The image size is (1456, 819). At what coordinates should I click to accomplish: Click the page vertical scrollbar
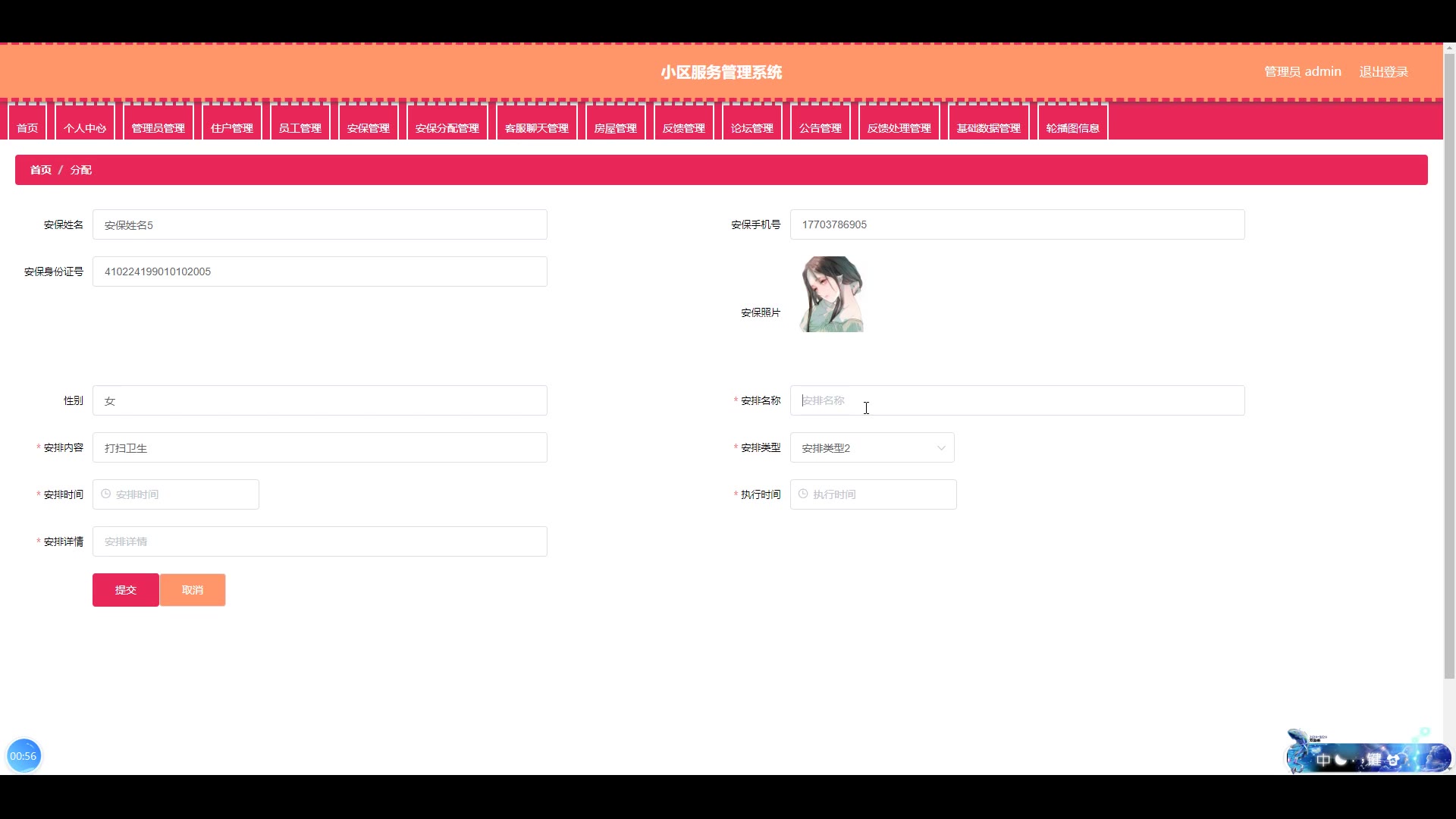[x=1449, y=364]
